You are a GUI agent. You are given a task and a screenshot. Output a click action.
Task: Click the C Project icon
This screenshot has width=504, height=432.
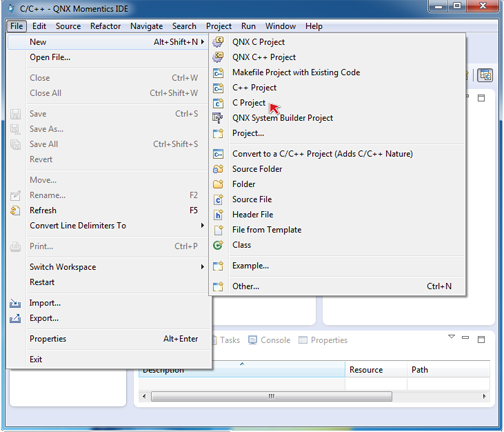click(x=218, y=103)
